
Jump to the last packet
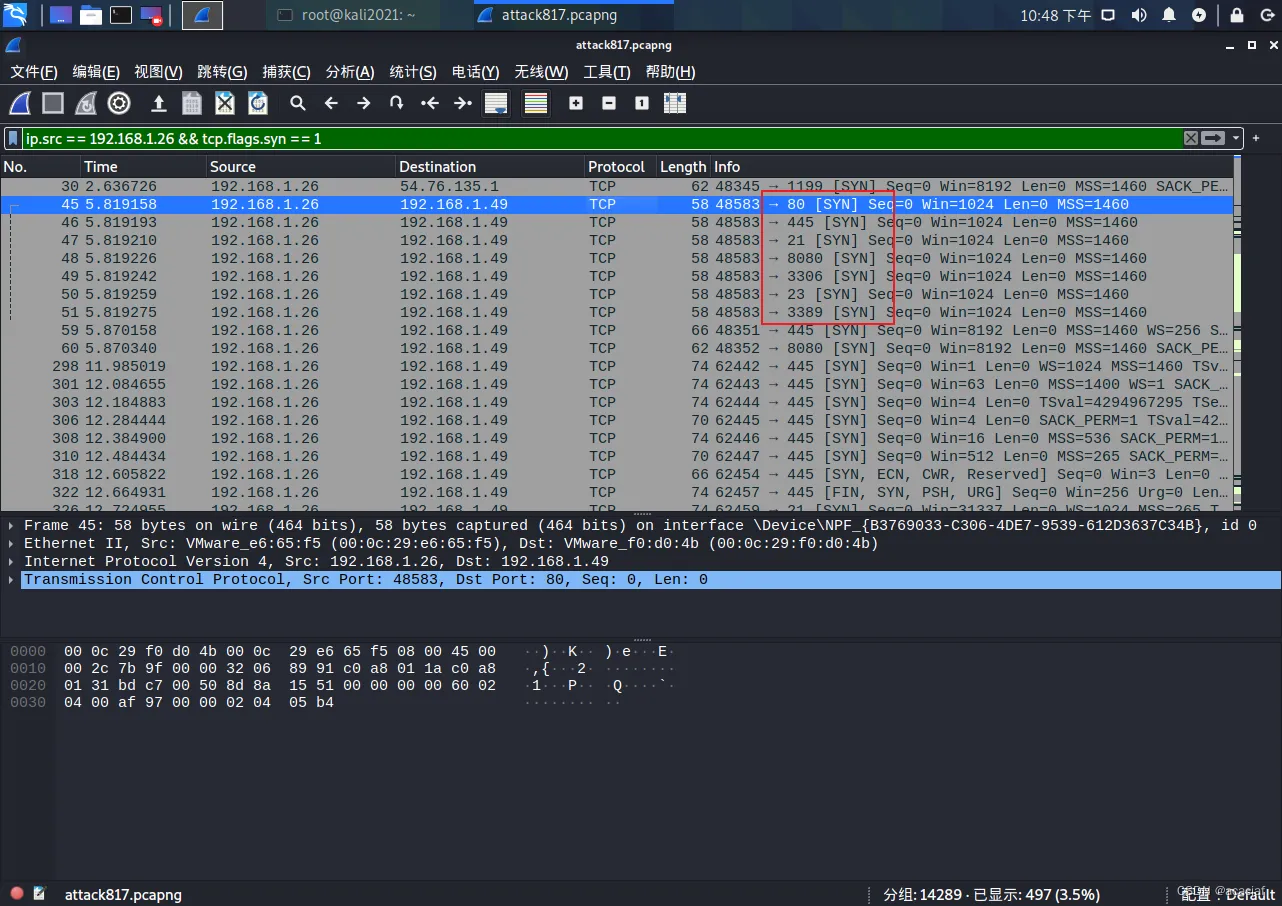463,103
